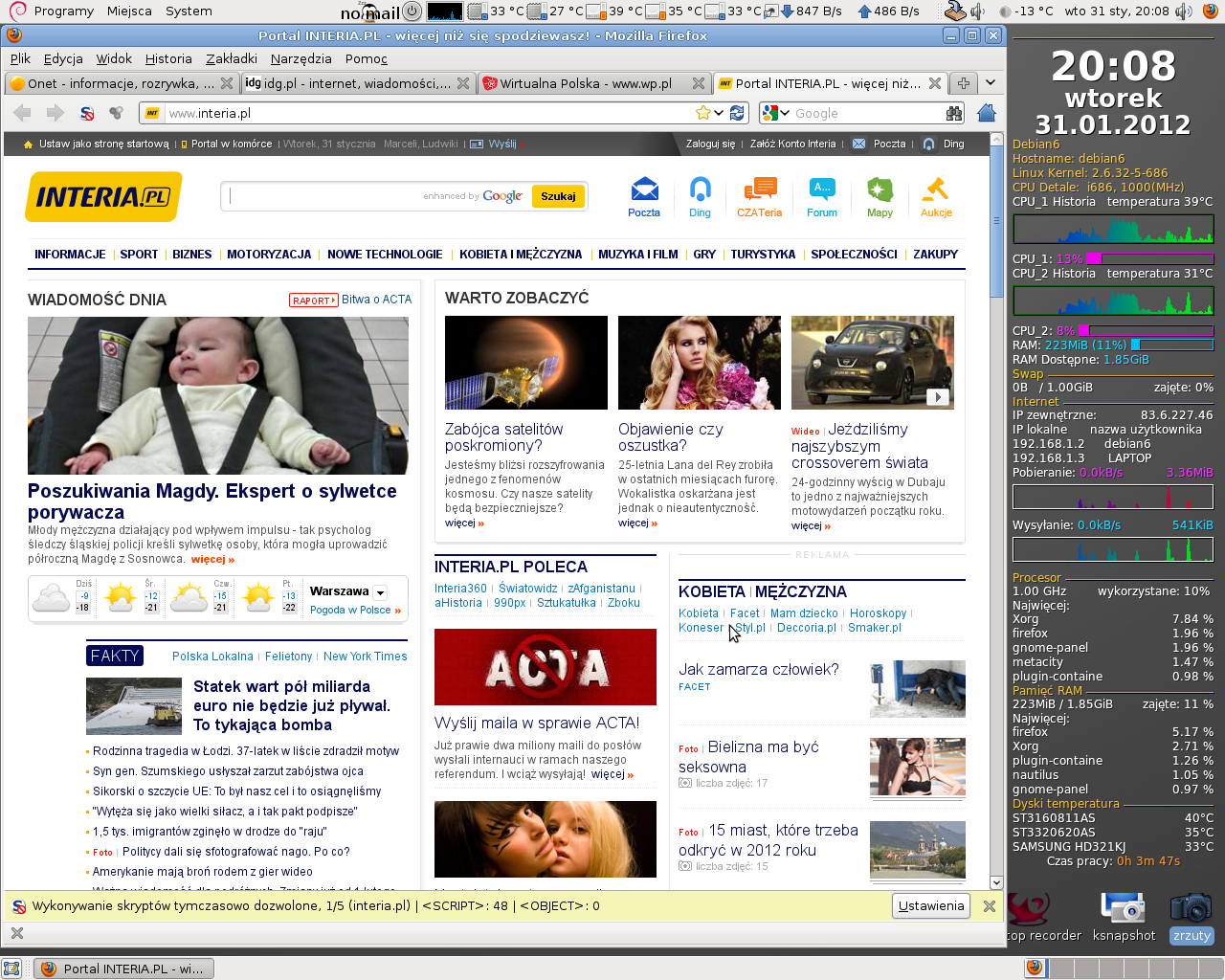
Task: Open the CZATeria chat icon
Action: point(759,197)
